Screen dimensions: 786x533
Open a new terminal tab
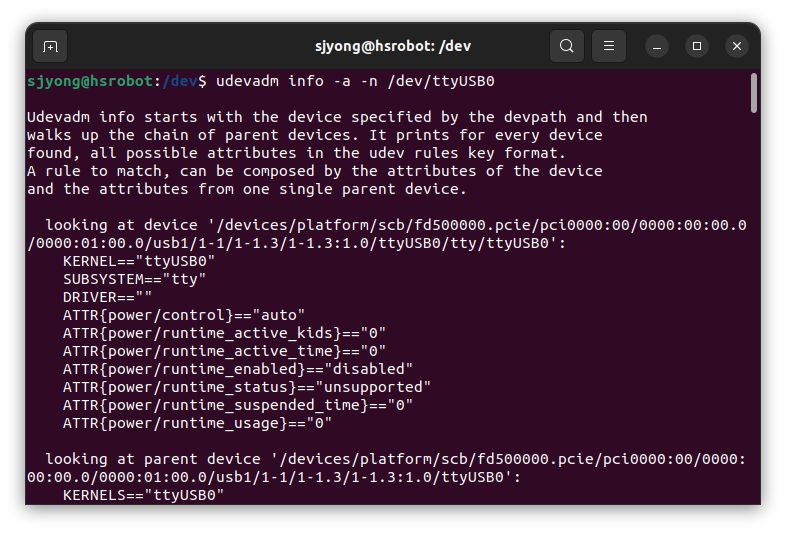(50, 47)
